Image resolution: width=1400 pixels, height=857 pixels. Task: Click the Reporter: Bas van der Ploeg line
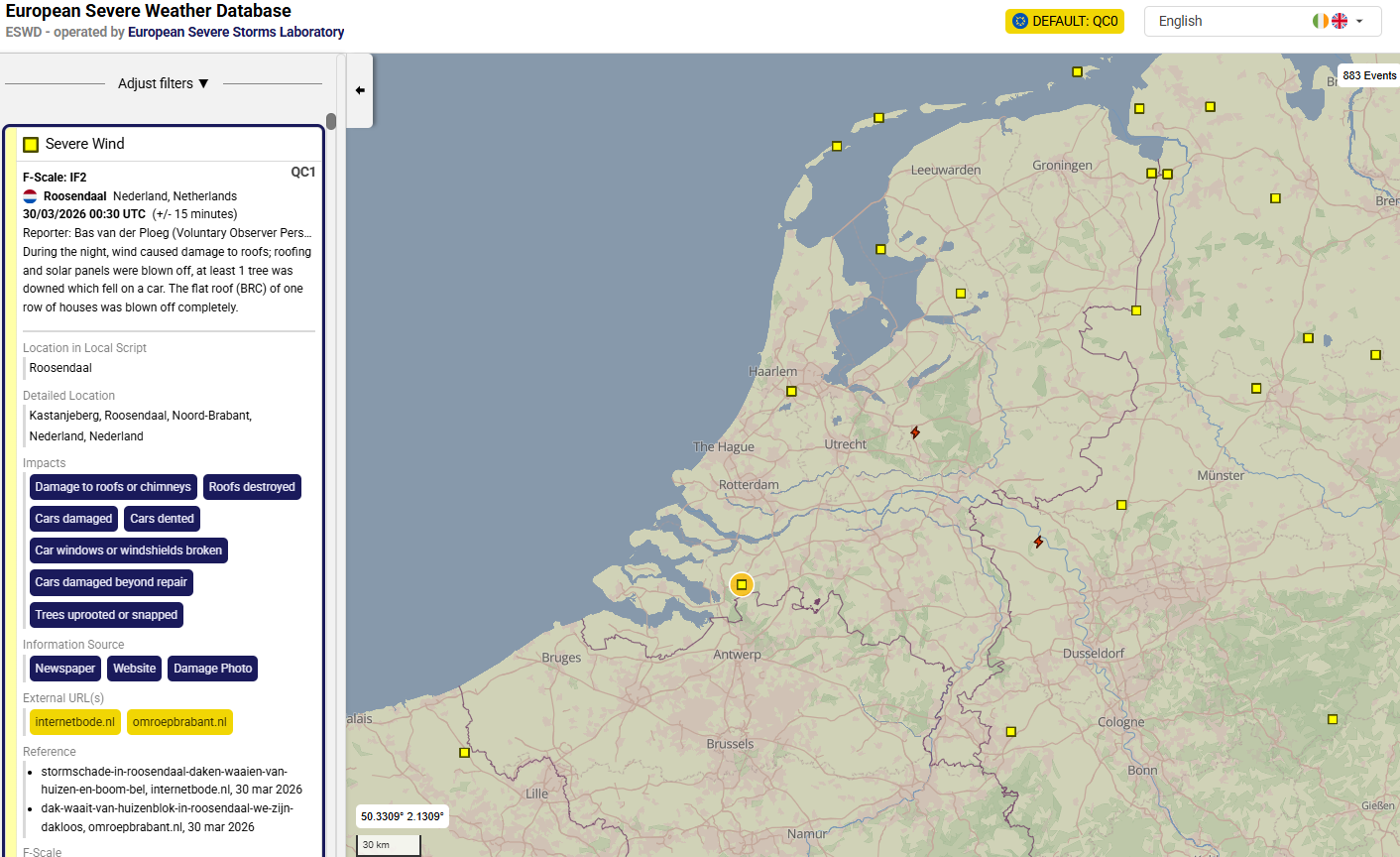tap(168, 233)
